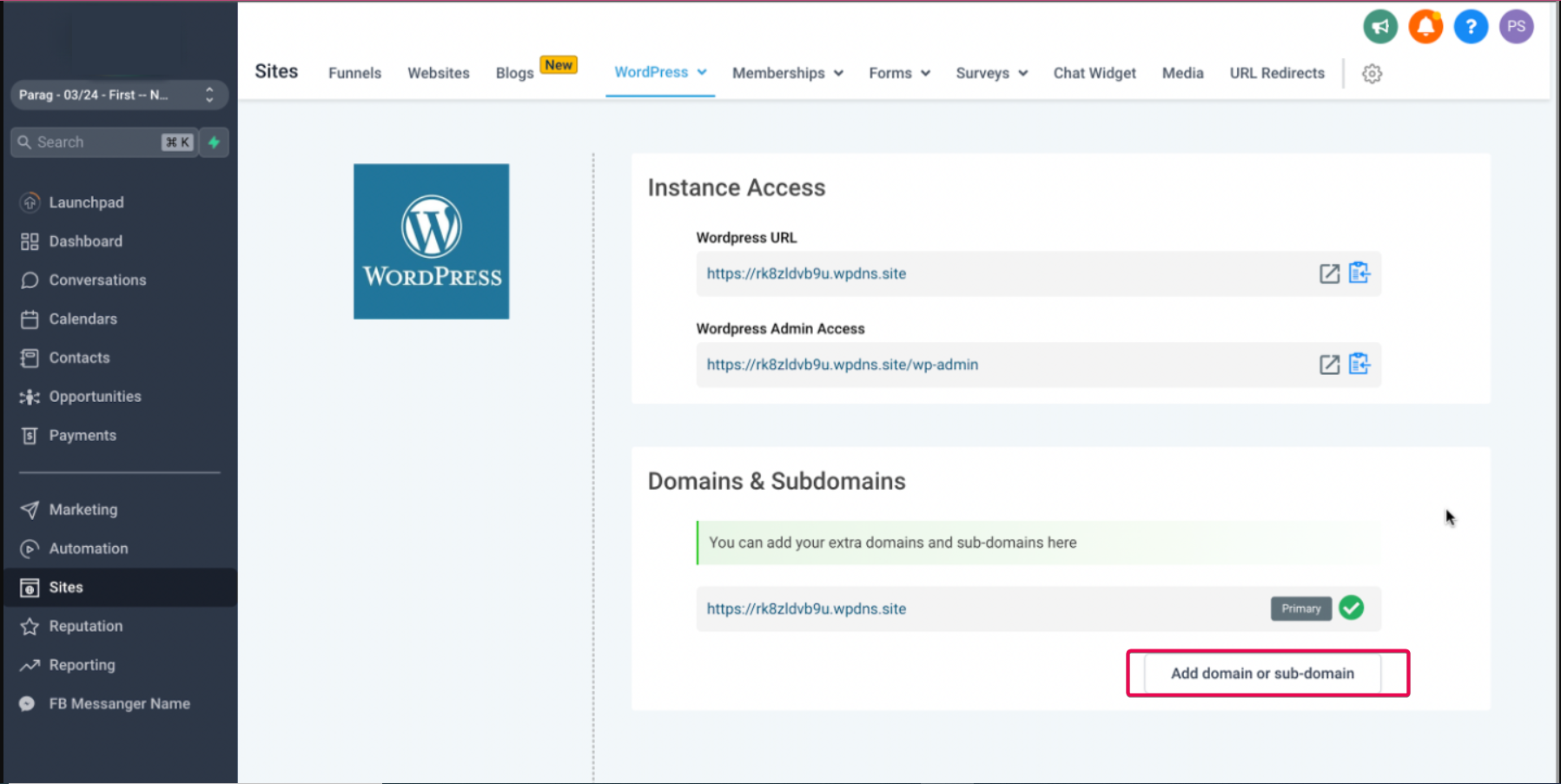Screen dimensions: 1561x784
Task: Click the Wordpress Admin Access label
Action: (780, 328)
